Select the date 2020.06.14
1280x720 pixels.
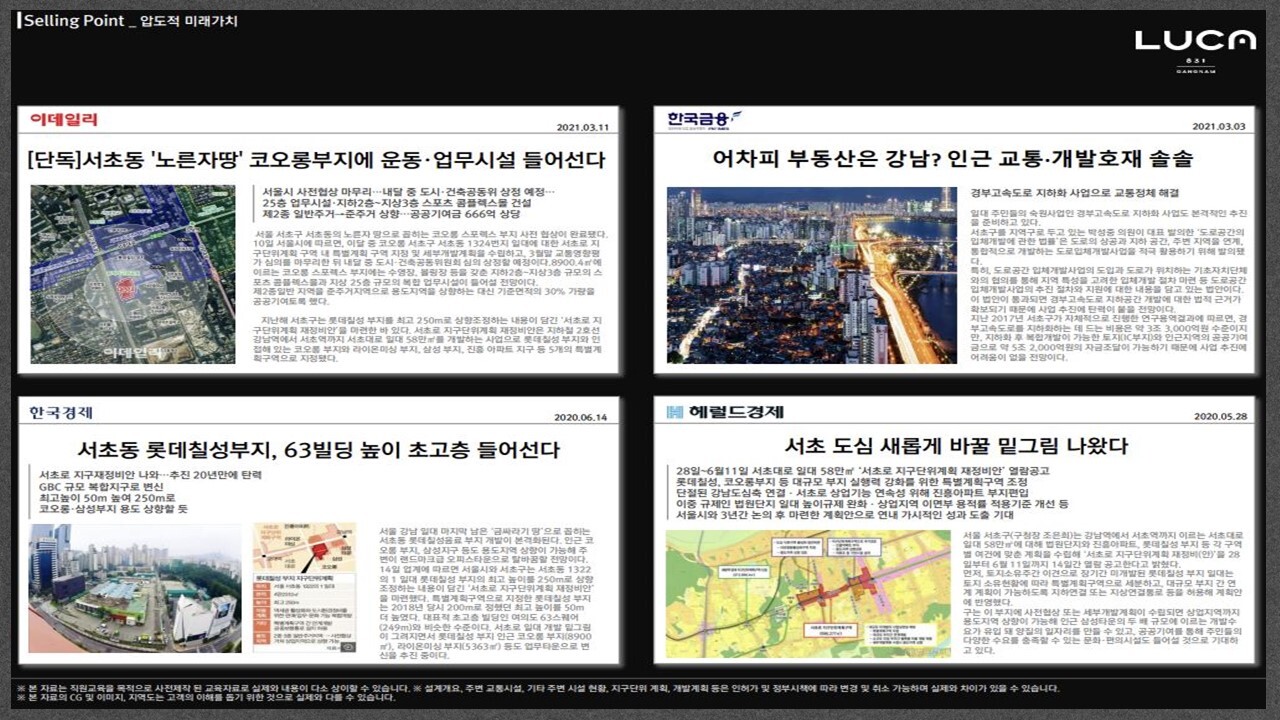click(583, 417)
